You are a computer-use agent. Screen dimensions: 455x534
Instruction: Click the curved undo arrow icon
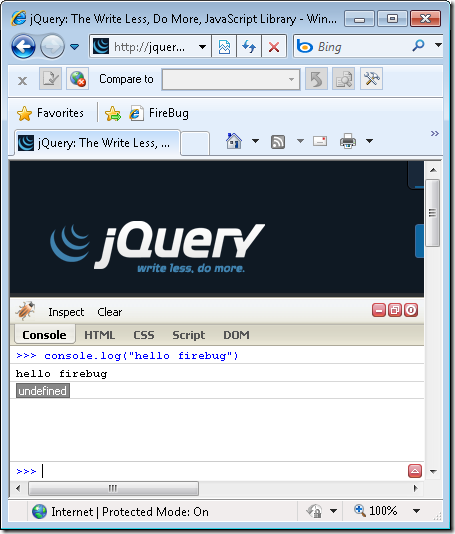click(x=316, y=79)
